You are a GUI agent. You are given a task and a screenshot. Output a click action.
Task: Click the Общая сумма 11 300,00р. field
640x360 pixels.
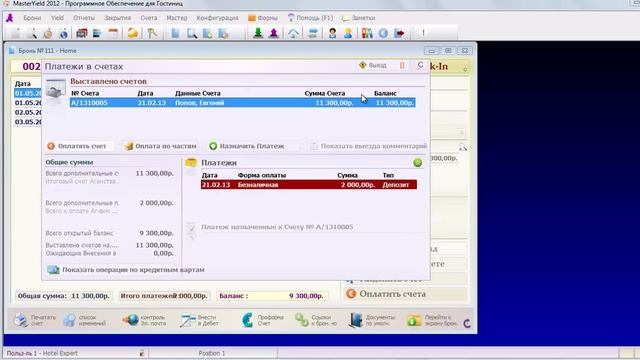pos(63,296)
